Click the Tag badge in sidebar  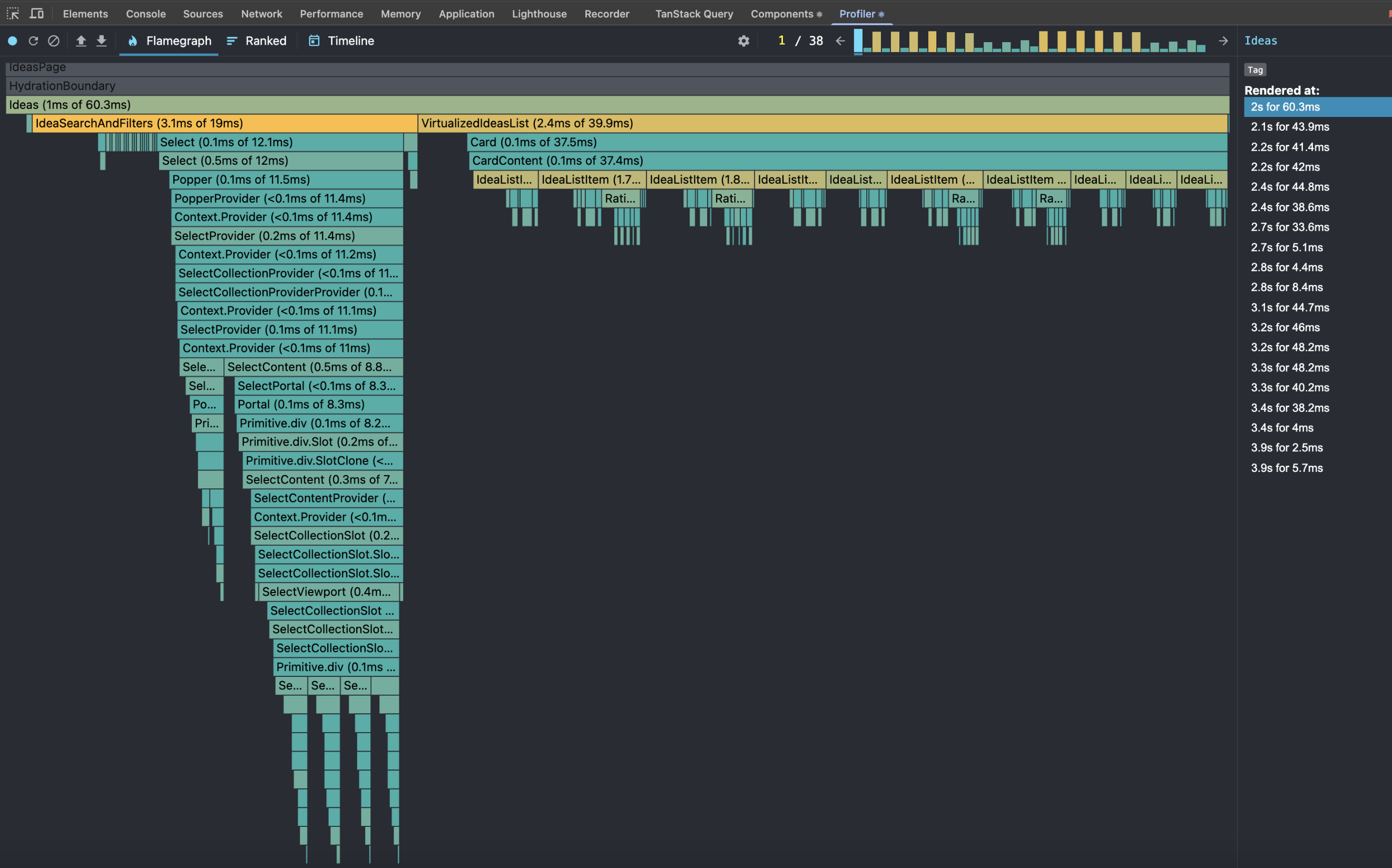coord(1255,70)
